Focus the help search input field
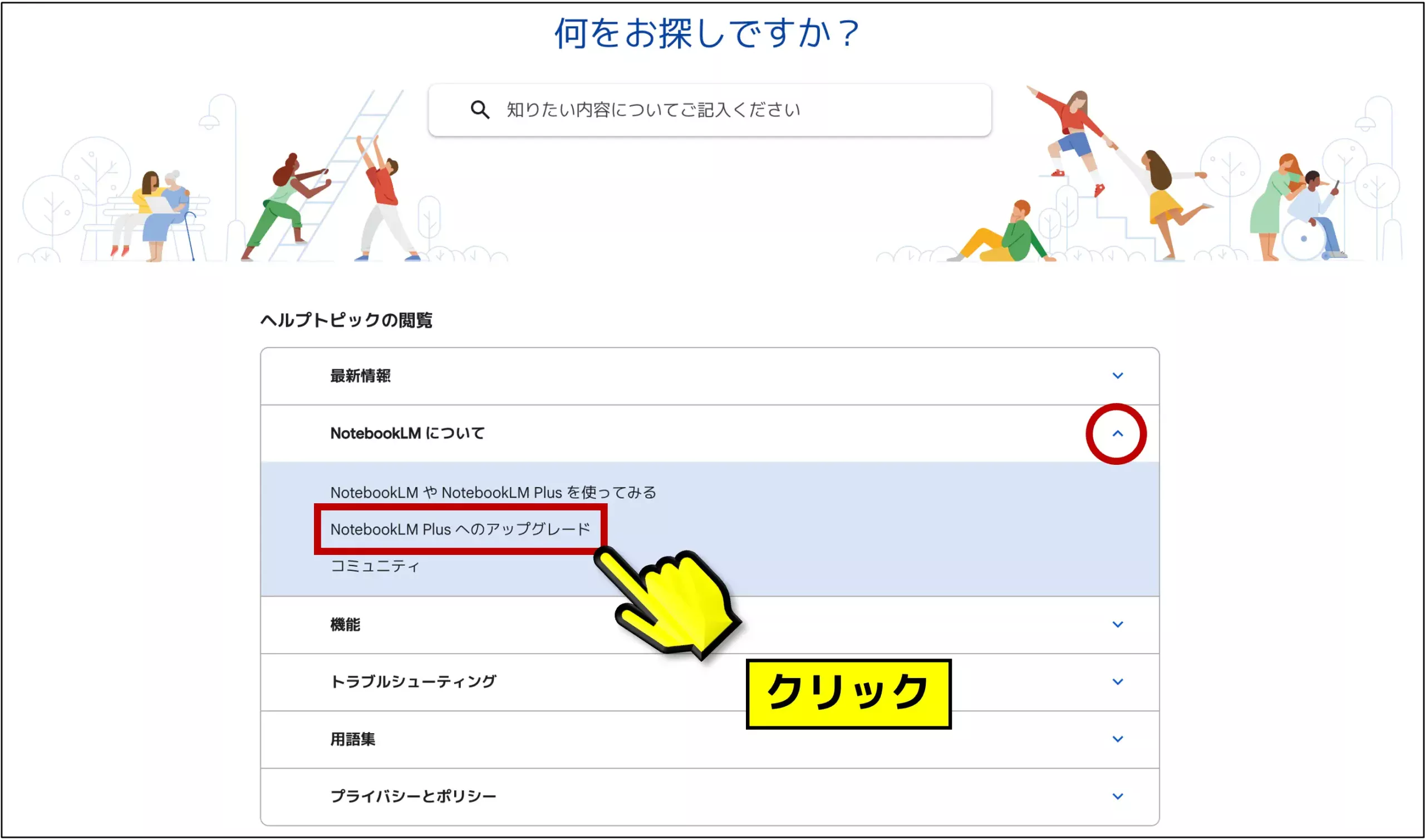This screenshot has height=840, width=1425. (709, 110)
